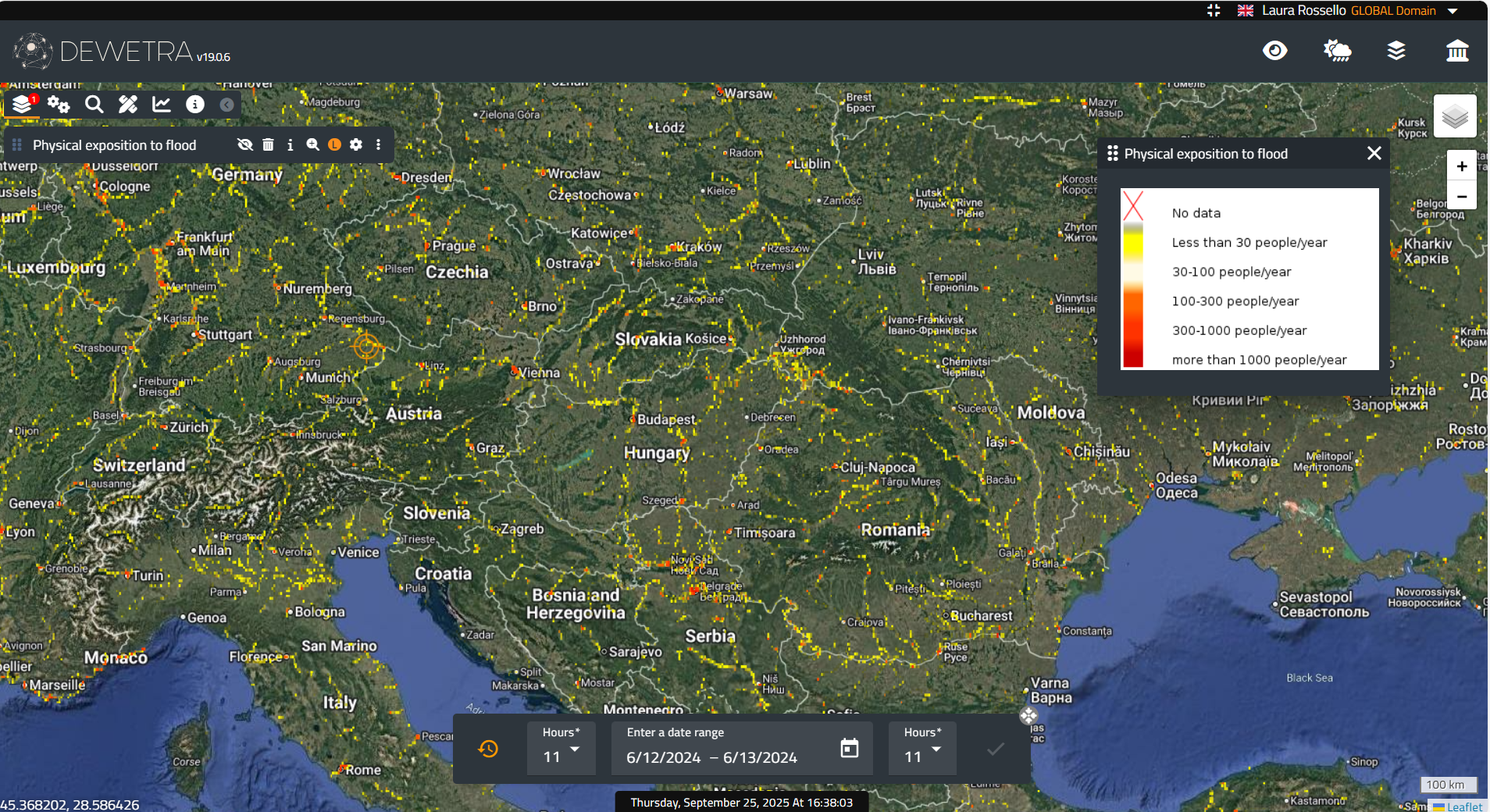This screenshot has width=1490, height=812.
Task: Toggle visibility of Physical exposition to flood
Action: click(244, 145)
